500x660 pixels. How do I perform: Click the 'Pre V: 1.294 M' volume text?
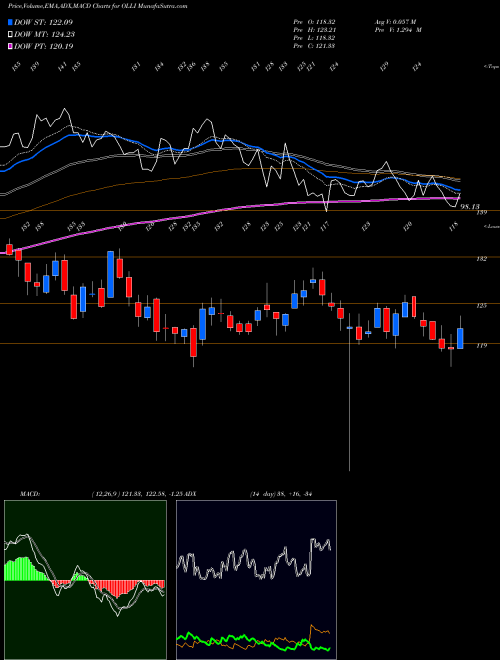397,30
